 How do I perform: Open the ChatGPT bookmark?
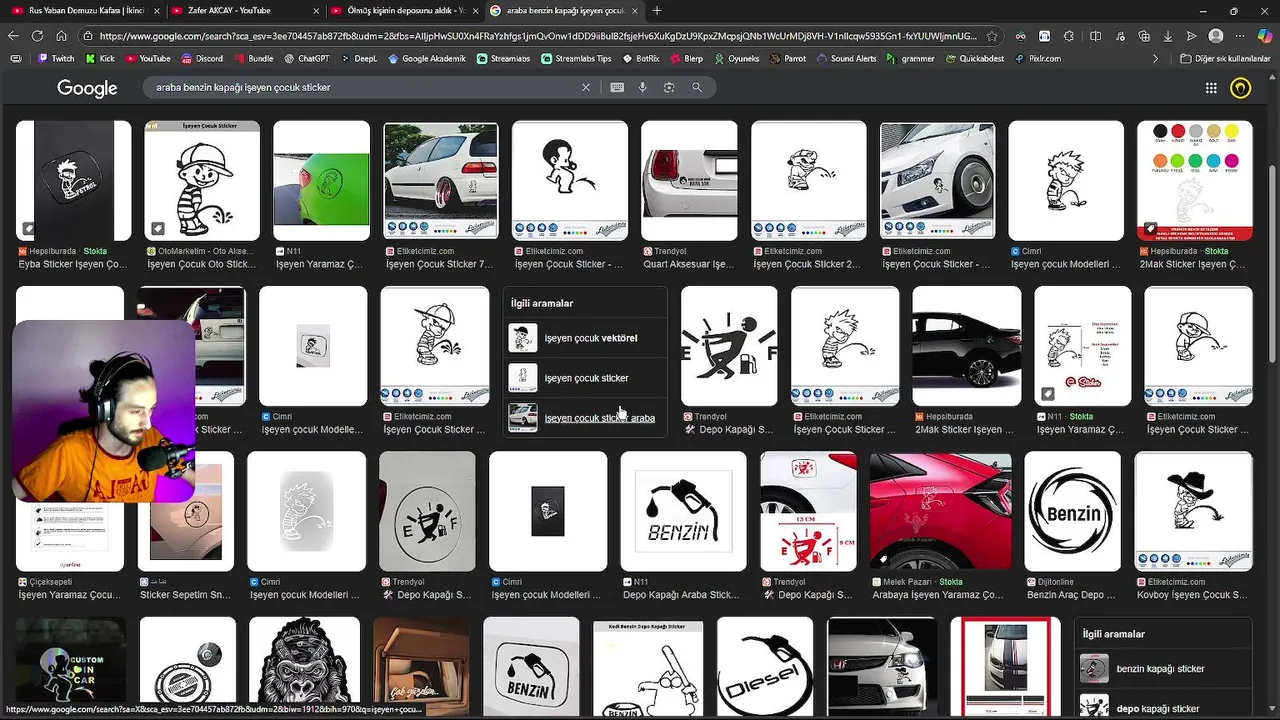click(306, 59)
